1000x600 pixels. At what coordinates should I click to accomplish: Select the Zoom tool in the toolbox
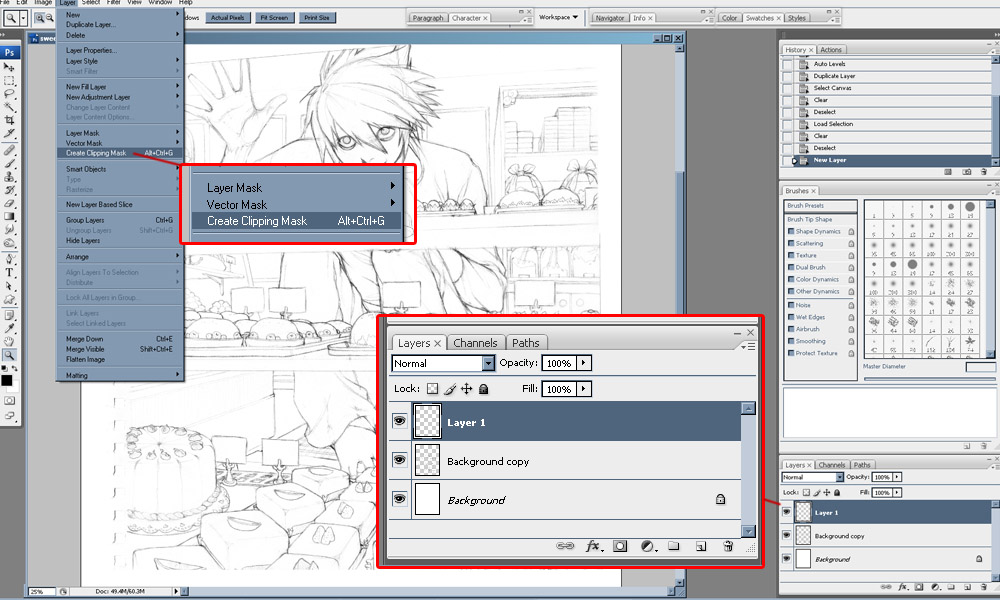[x=9, y=355]
